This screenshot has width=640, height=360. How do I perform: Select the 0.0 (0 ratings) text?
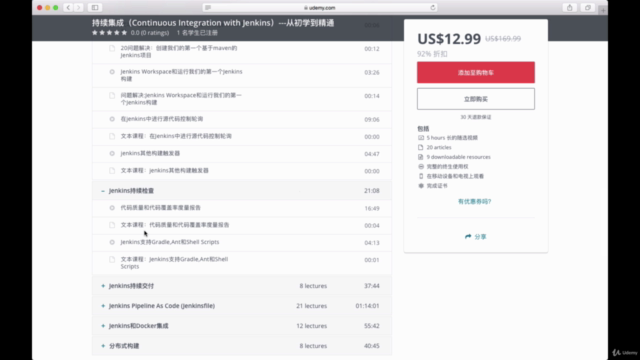pyautogui.click(x=150, y=33)
